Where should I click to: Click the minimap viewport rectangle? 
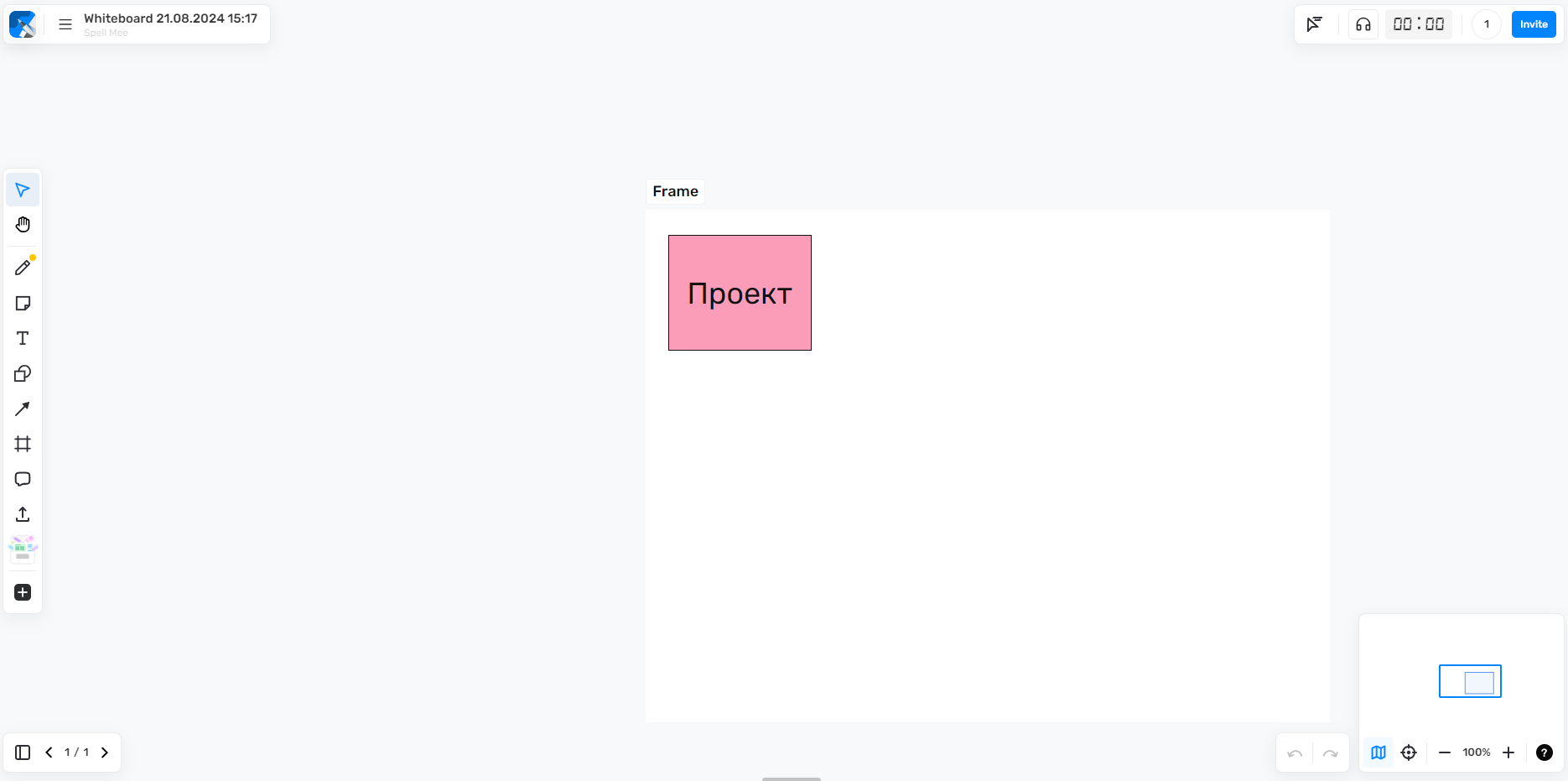[x=1470, y=681]
